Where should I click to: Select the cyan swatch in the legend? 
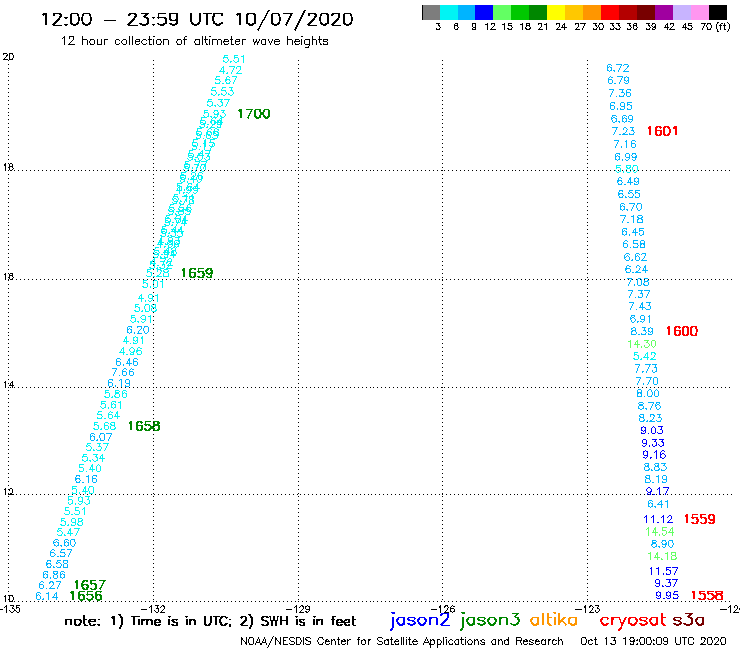449,12
